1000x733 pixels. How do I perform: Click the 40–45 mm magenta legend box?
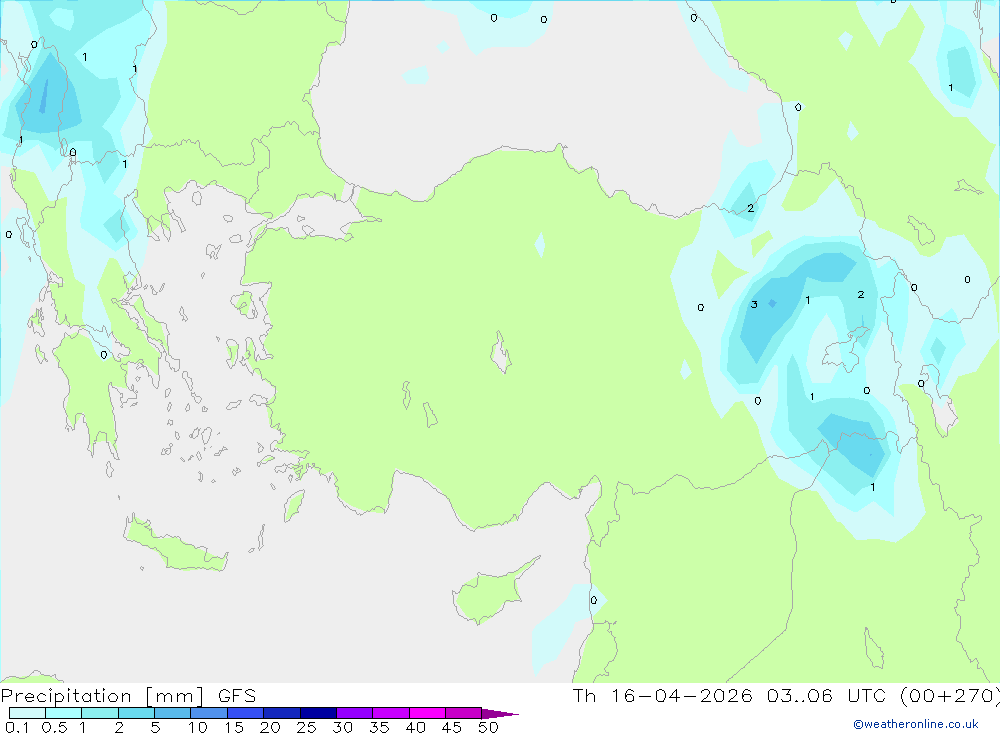coord(427,713)
